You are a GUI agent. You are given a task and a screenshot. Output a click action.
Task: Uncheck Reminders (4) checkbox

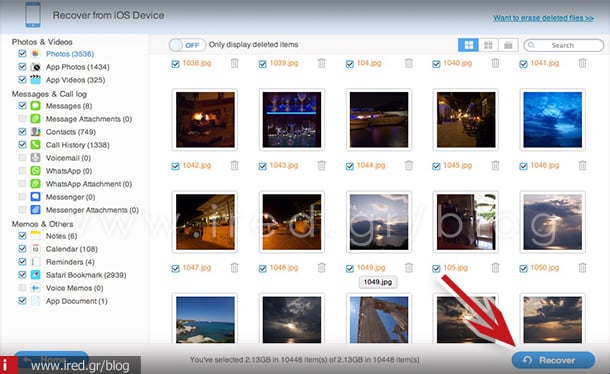coord(22,262)
